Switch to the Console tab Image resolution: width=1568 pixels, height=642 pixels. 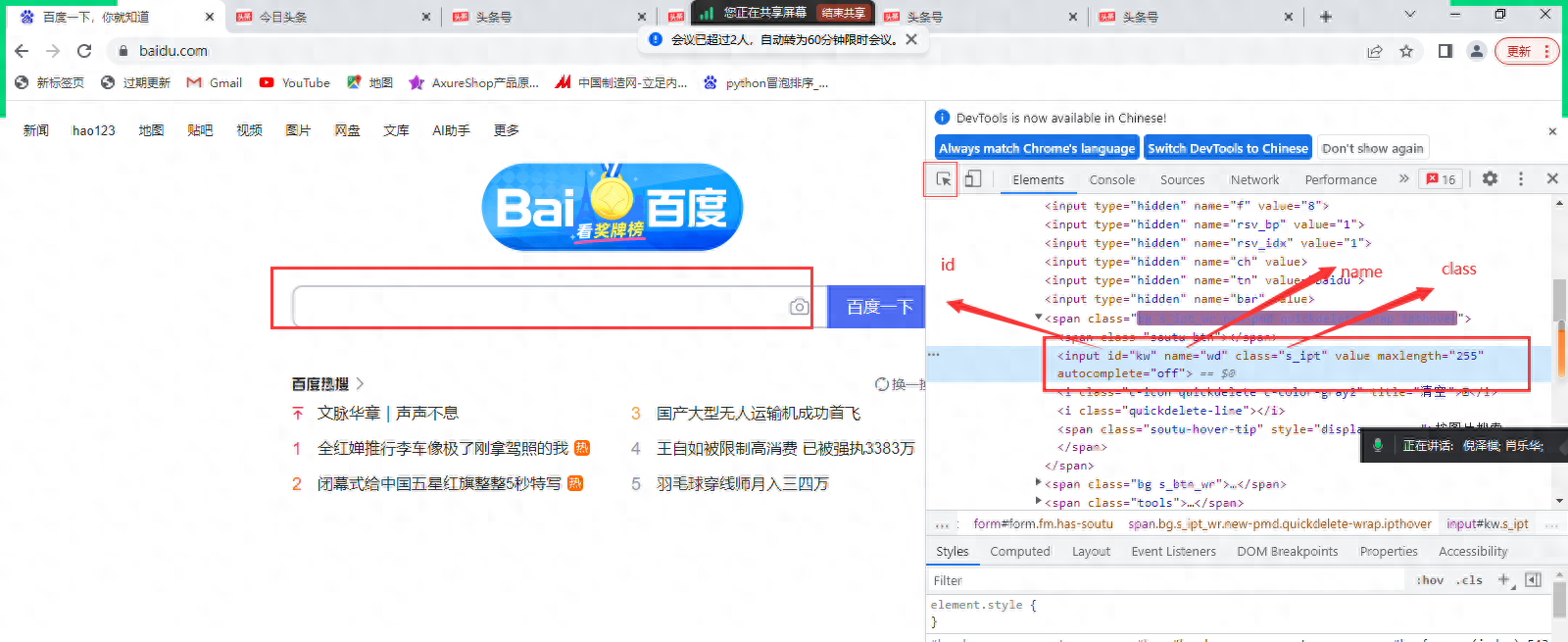pos(1111,179)
